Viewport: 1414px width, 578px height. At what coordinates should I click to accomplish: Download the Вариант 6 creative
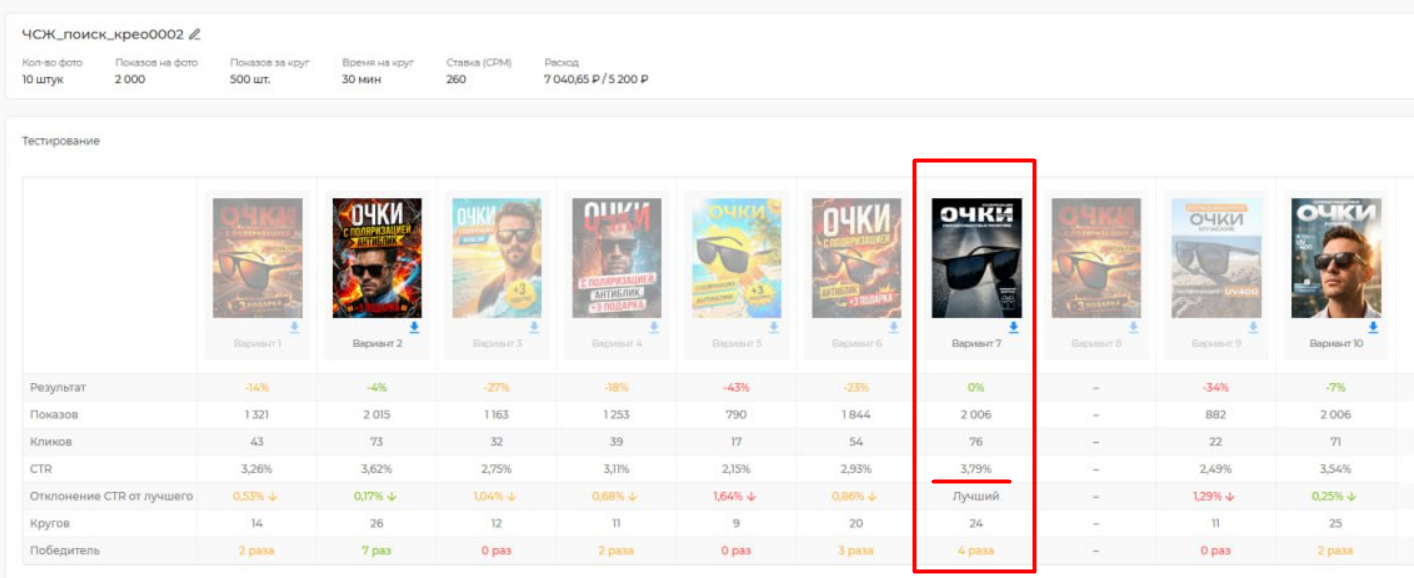point(893,327)
